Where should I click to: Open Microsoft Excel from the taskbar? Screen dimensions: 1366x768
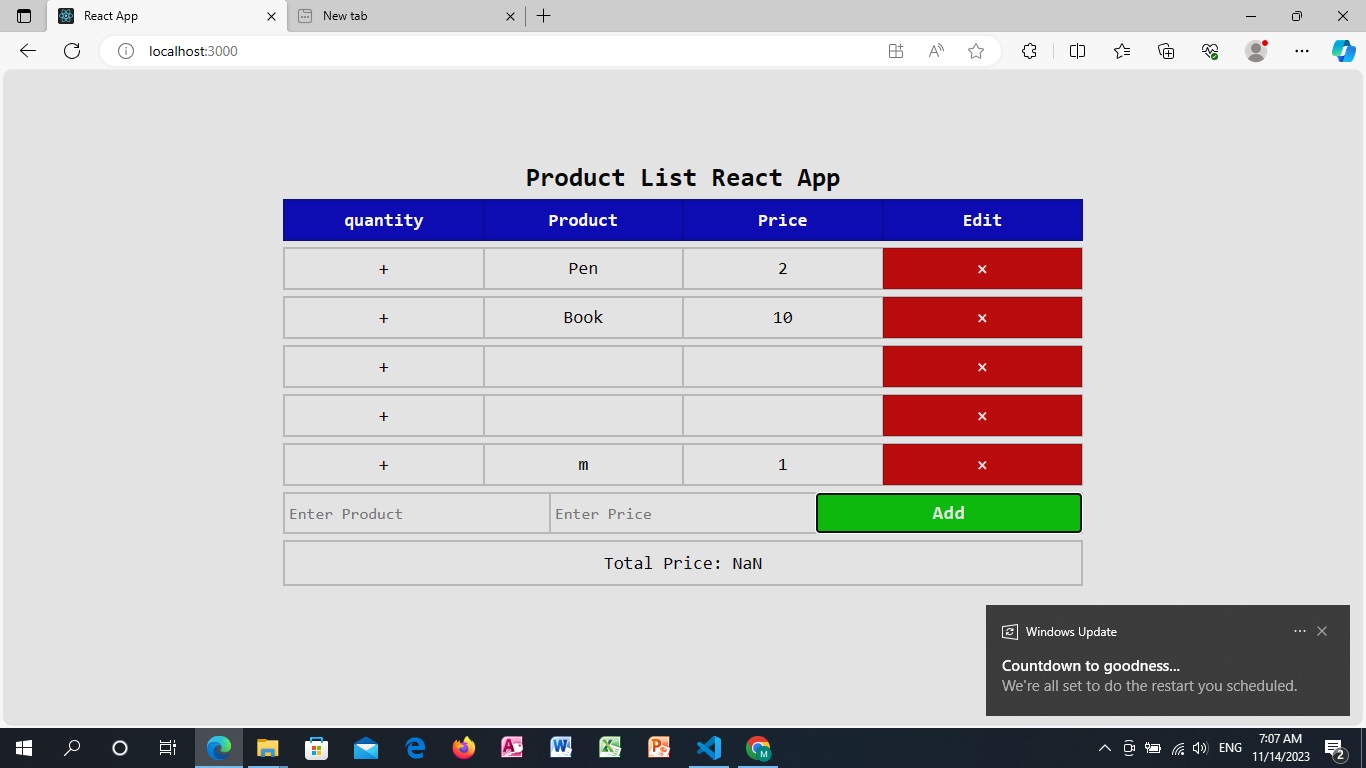pyautogui.click(x=610, y=748)
